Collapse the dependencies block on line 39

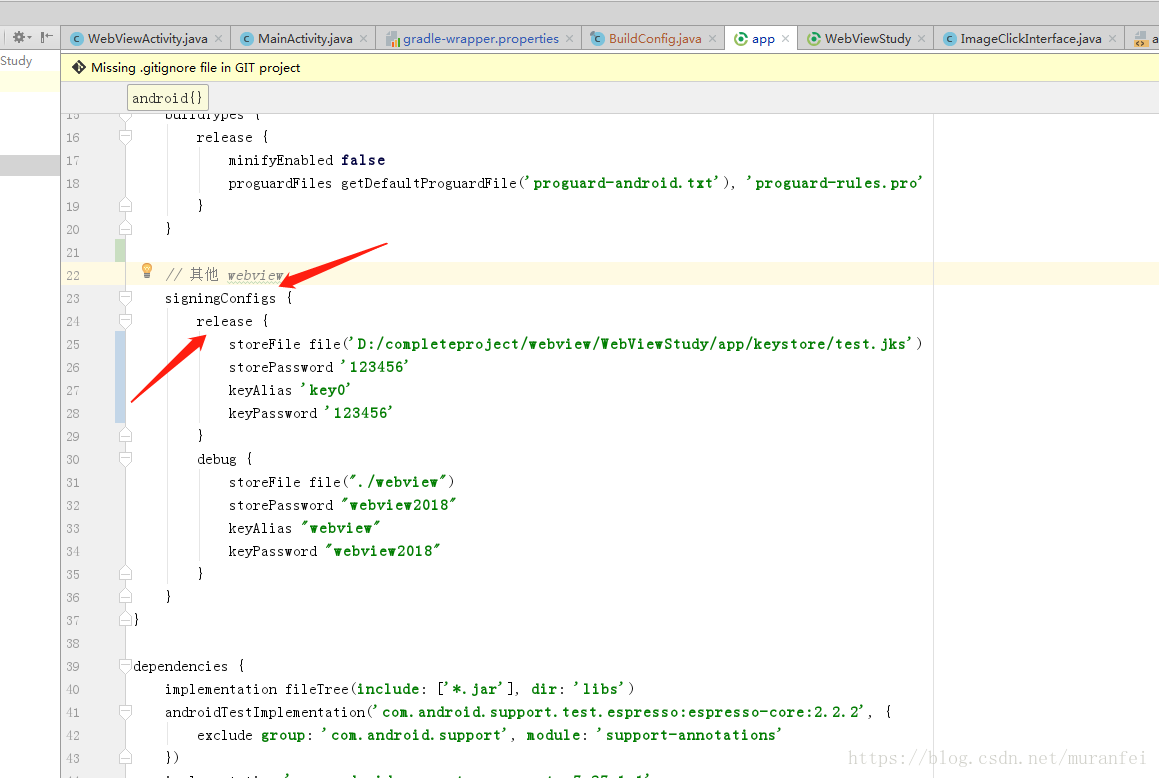click(x=126, y=666)
